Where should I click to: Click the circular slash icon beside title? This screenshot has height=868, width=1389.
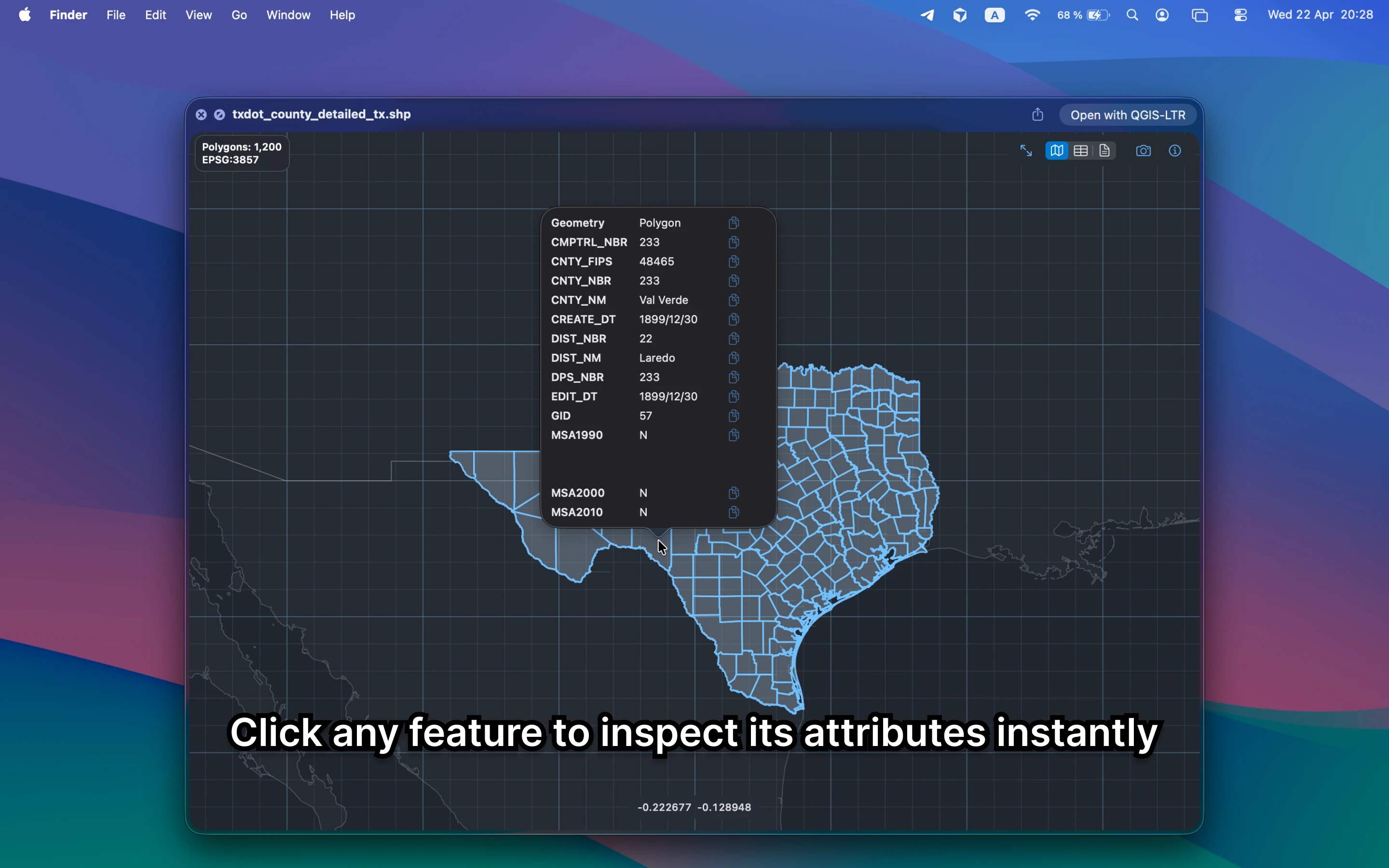tap(219, 115)
